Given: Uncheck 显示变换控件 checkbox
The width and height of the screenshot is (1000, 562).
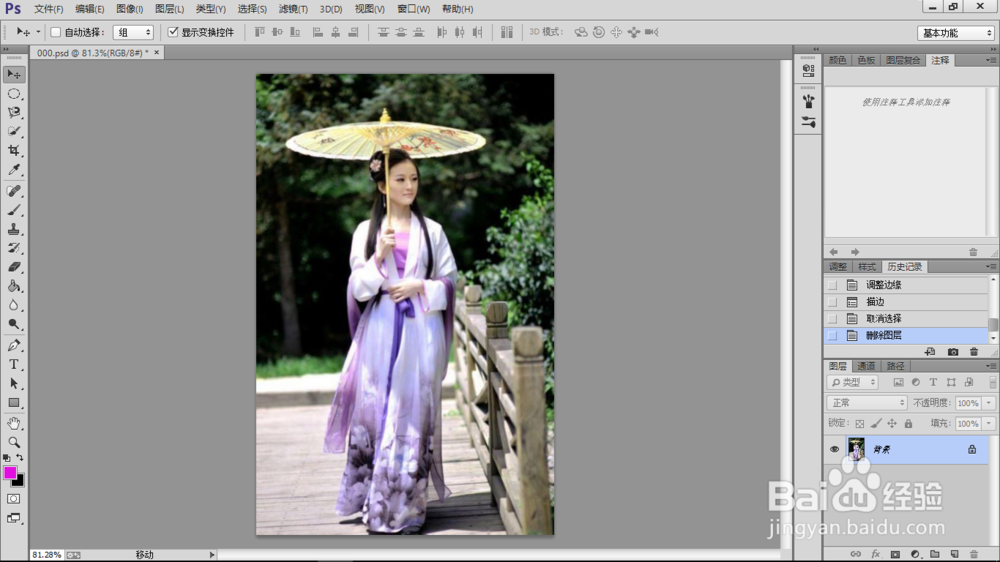Looking at the screenshot, I should [173, 32].
